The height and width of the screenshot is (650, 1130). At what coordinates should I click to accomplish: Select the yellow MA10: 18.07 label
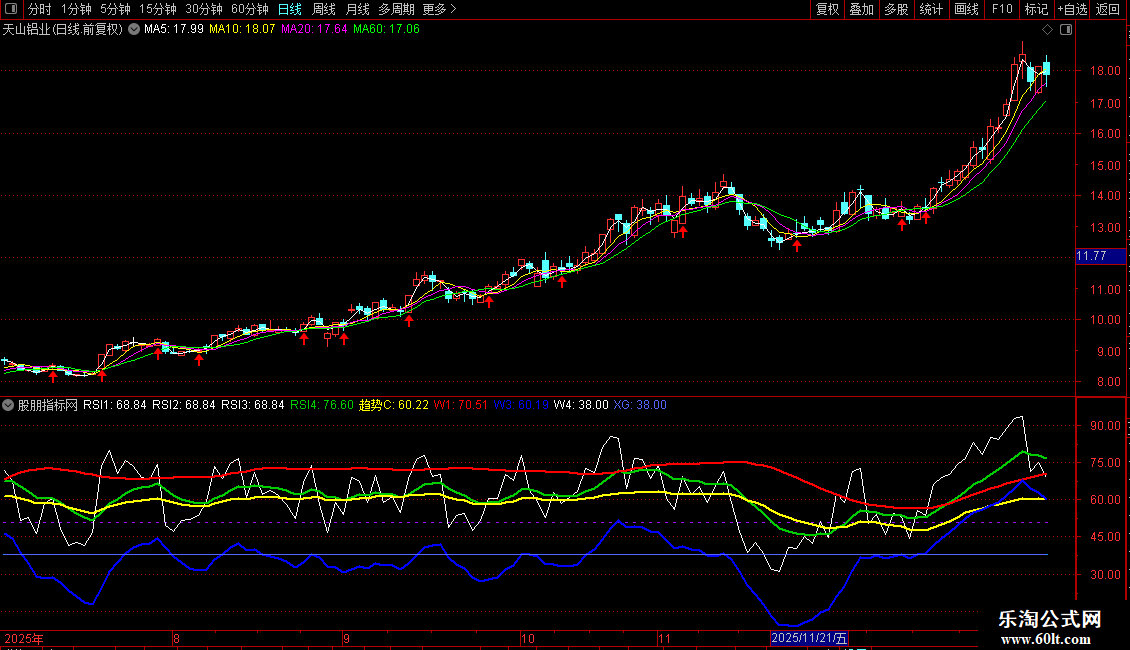click(x=242, y=30)
